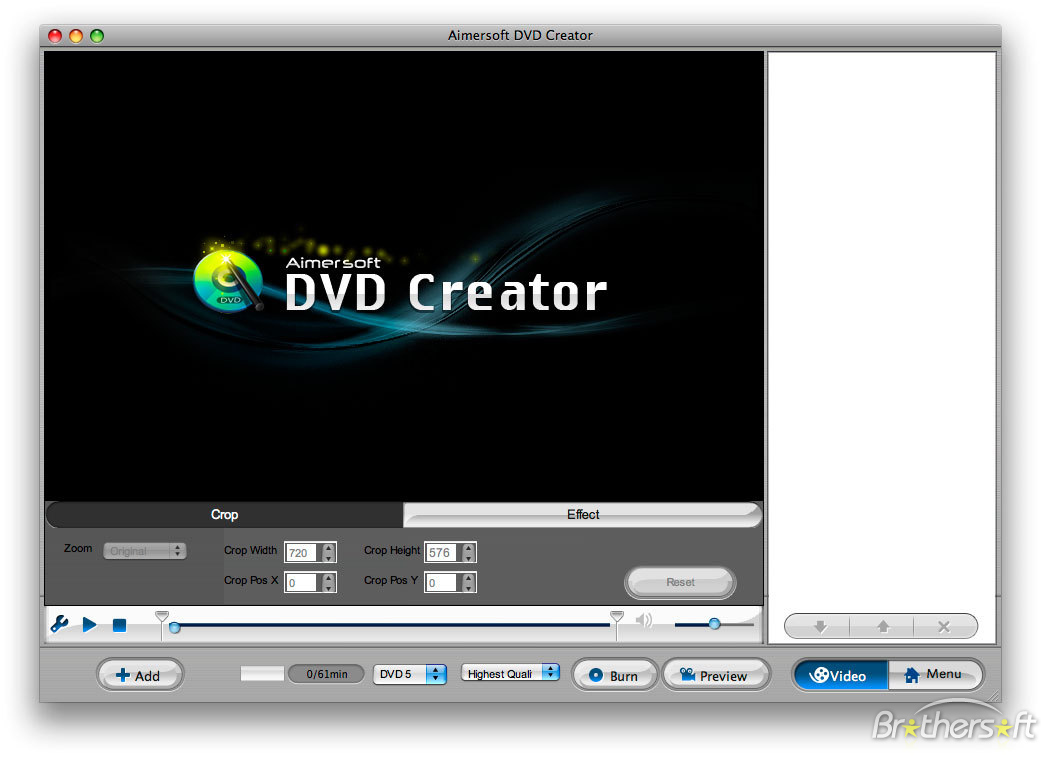
Task: Click the playback position slider handle
Action: [x=175, y=627]
